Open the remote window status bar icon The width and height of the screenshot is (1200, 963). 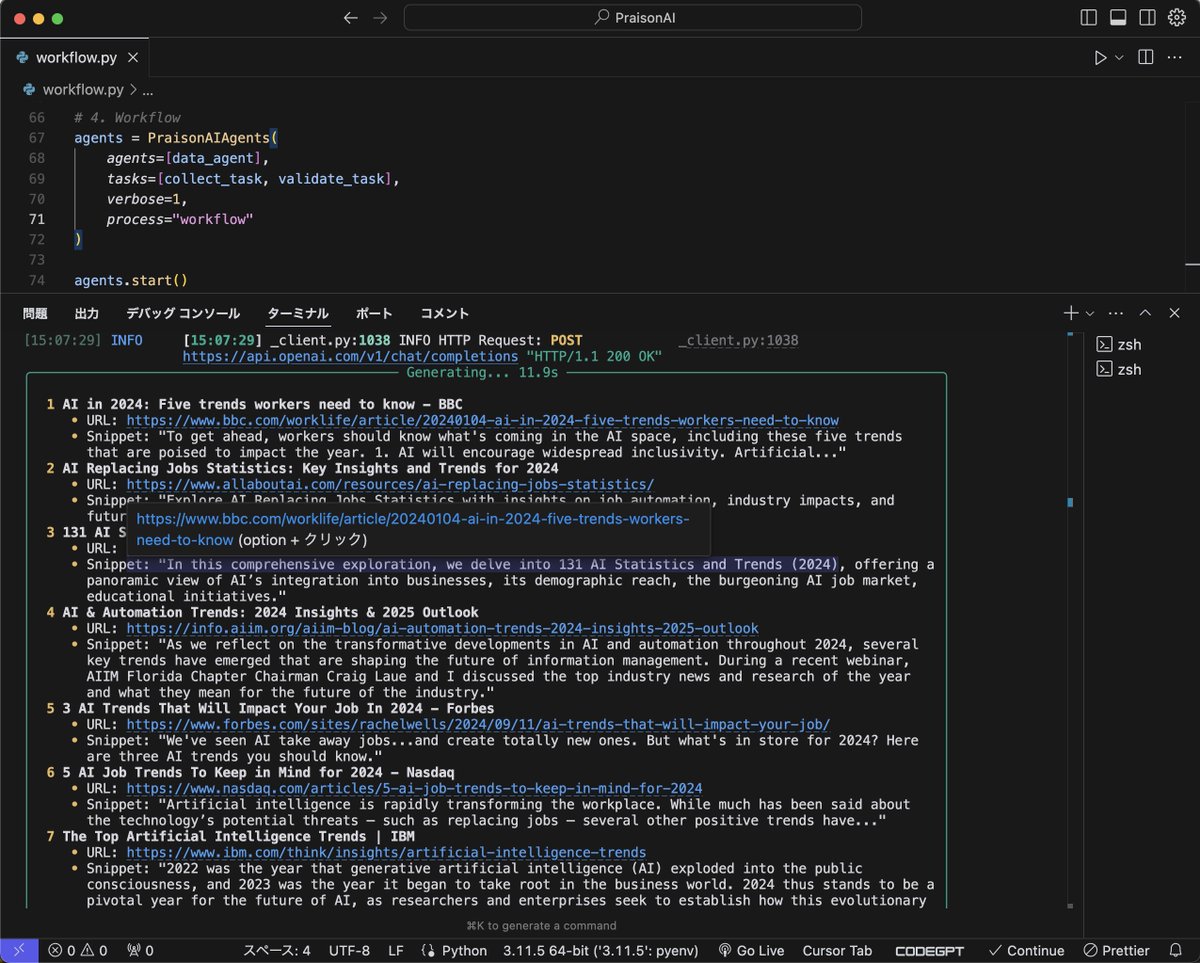point(19,950)
